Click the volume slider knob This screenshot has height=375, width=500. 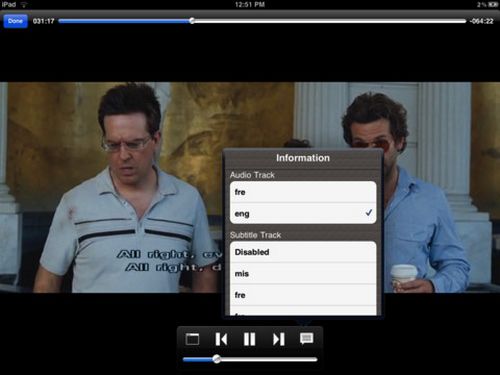click(x=217, y=359)
